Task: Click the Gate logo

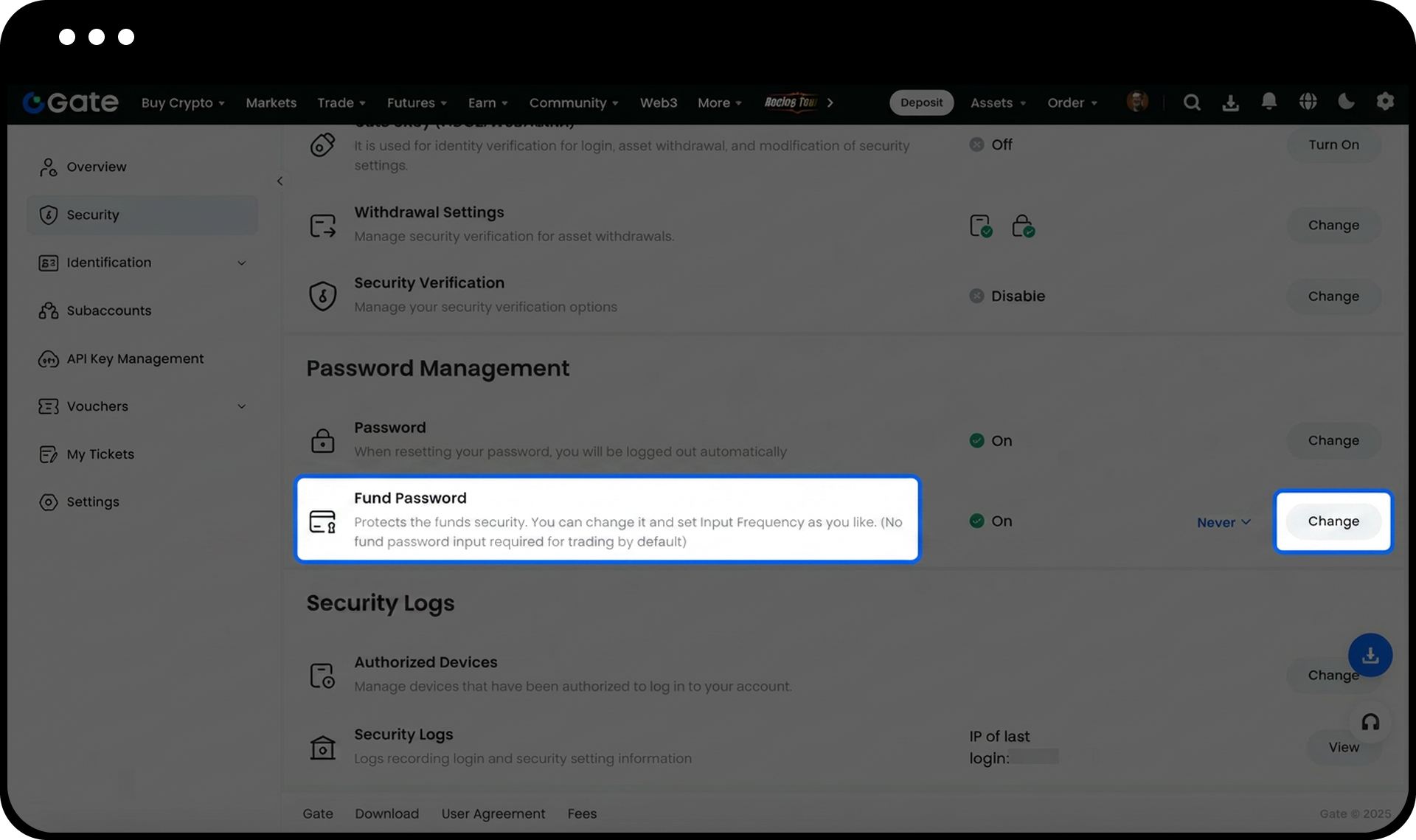Action: pos(71,103)
